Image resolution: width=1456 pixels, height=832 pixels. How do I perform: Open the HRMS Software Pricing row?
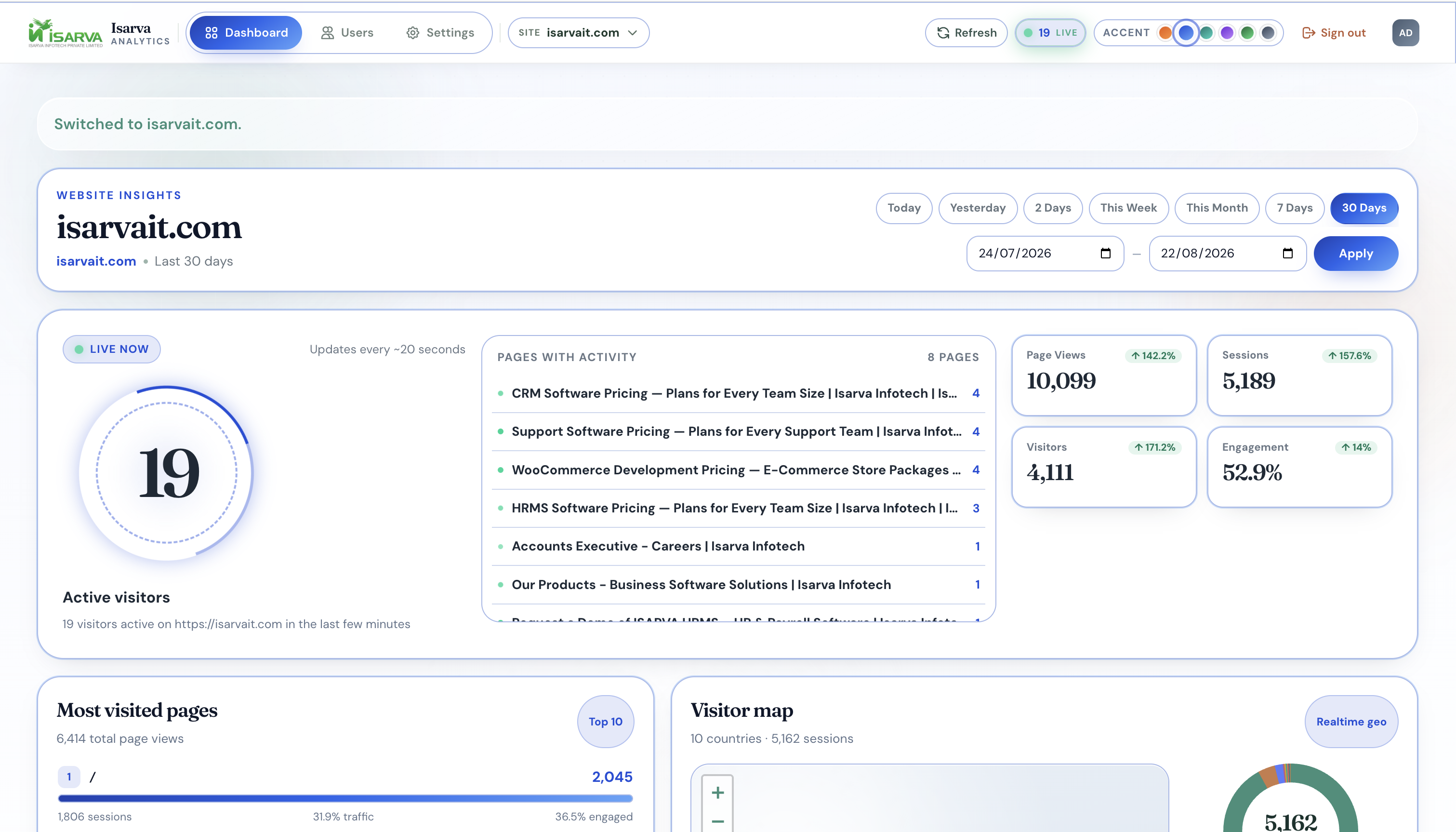coord(738,508)
